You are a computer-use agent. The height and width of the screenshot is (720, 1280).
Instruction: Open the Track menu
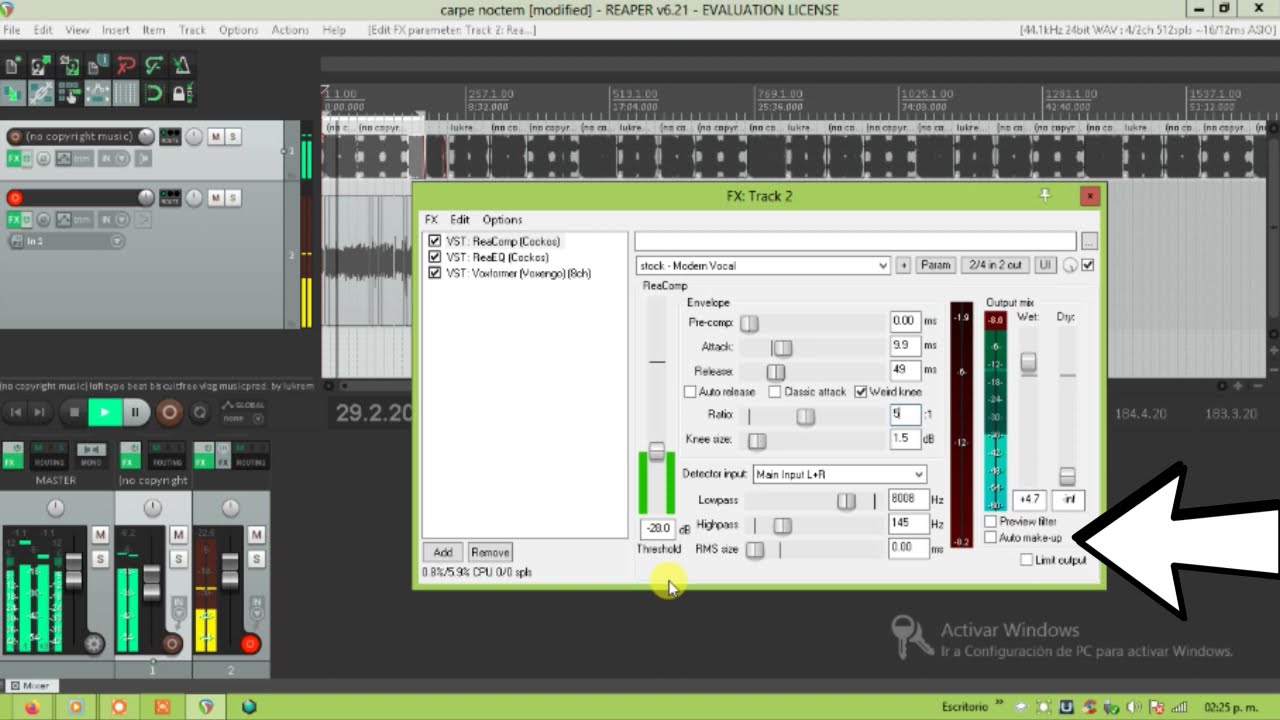(192, 30)
